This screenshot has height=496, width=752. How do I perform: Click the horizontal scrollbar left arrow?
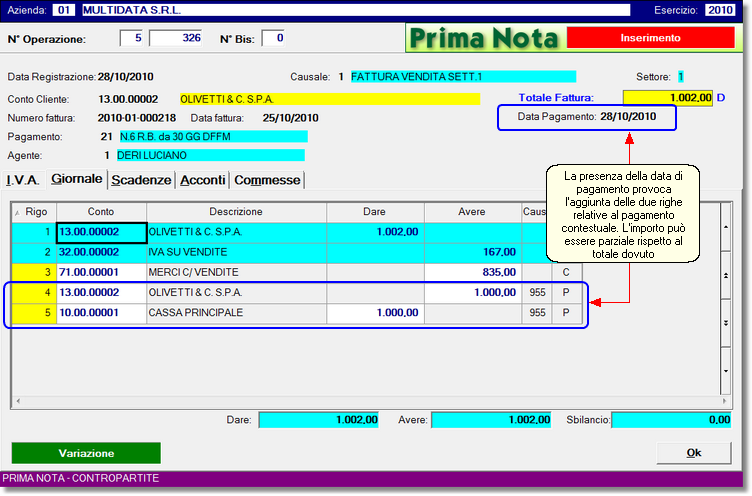18,401
